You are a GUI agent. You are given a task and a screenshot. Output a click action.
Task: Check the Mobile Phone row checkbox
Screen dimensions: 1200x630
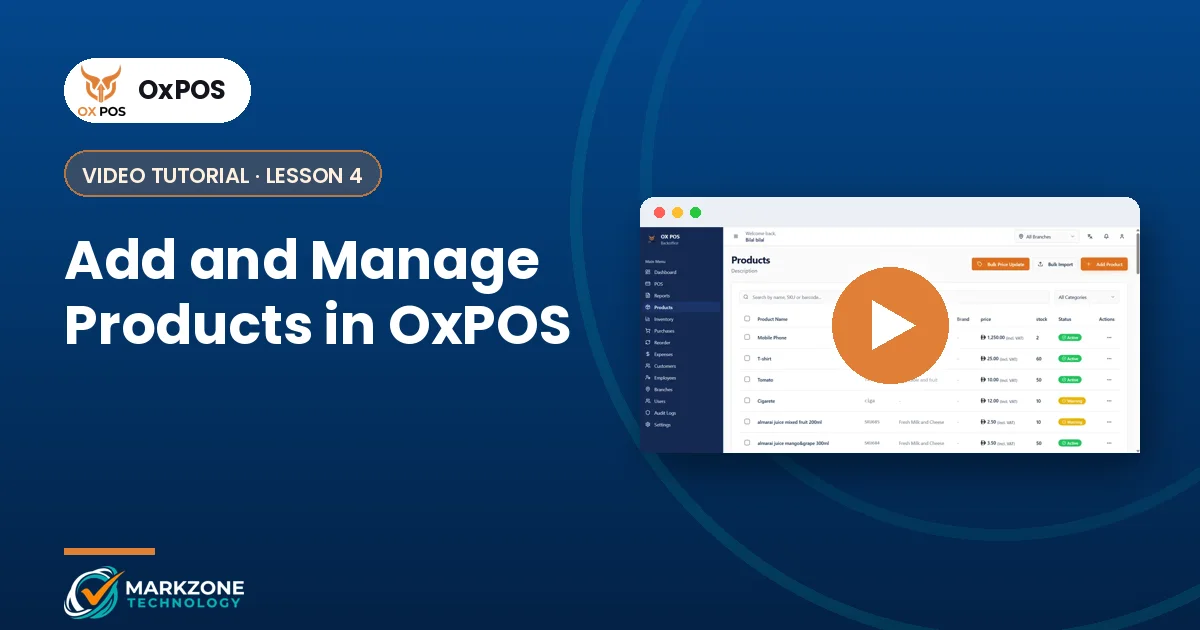[747, 338]
